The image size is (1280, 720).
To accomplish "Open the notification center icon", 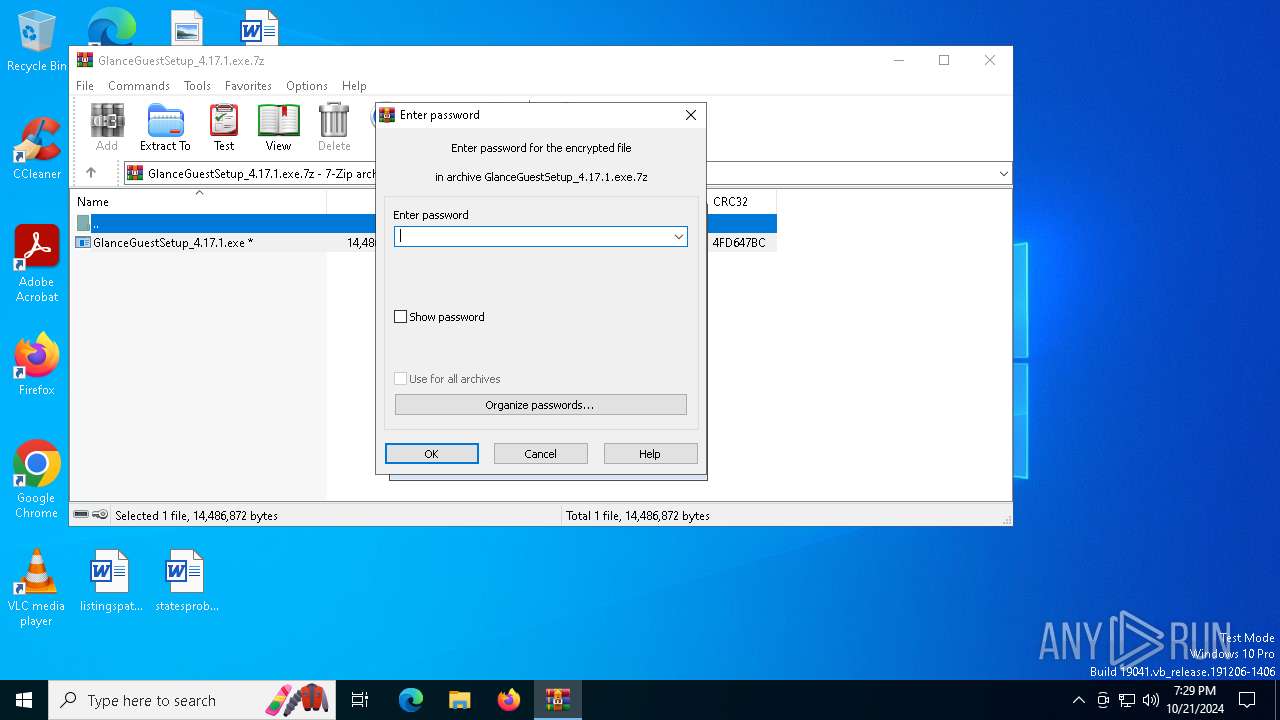I will click(1247, 700).
